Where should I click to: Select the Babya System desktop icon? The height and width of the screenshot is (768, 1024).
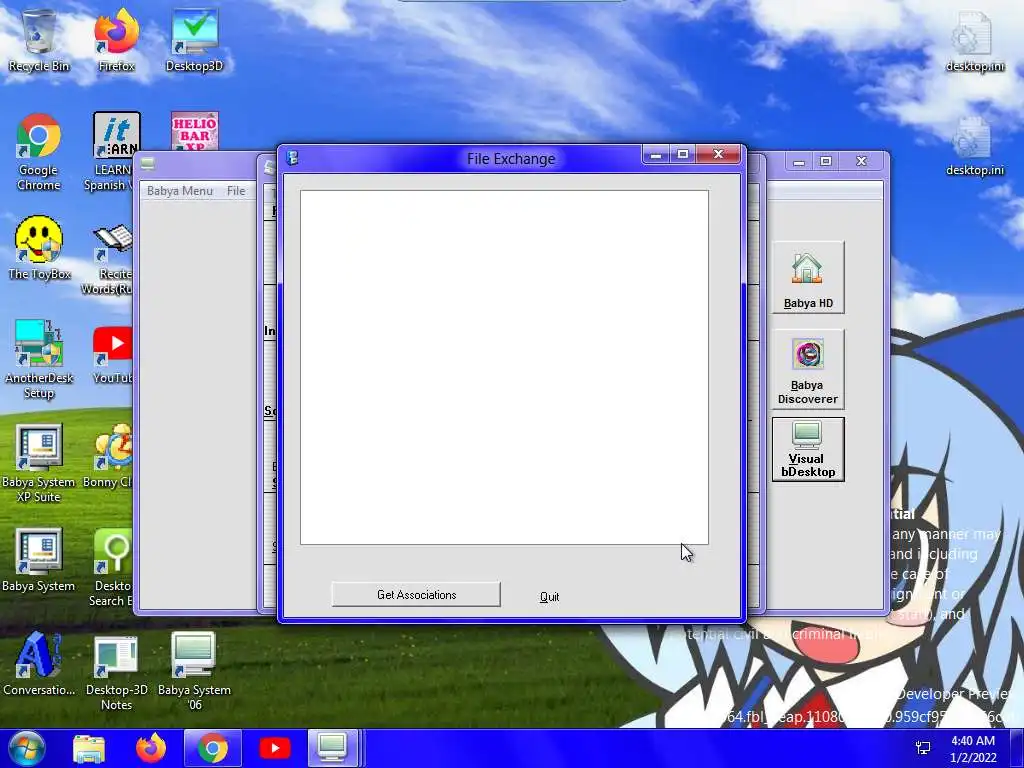39,560
